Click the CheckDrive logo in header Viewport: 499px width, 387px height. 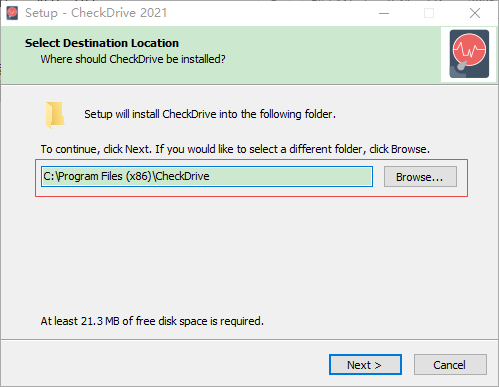[469, 54]
